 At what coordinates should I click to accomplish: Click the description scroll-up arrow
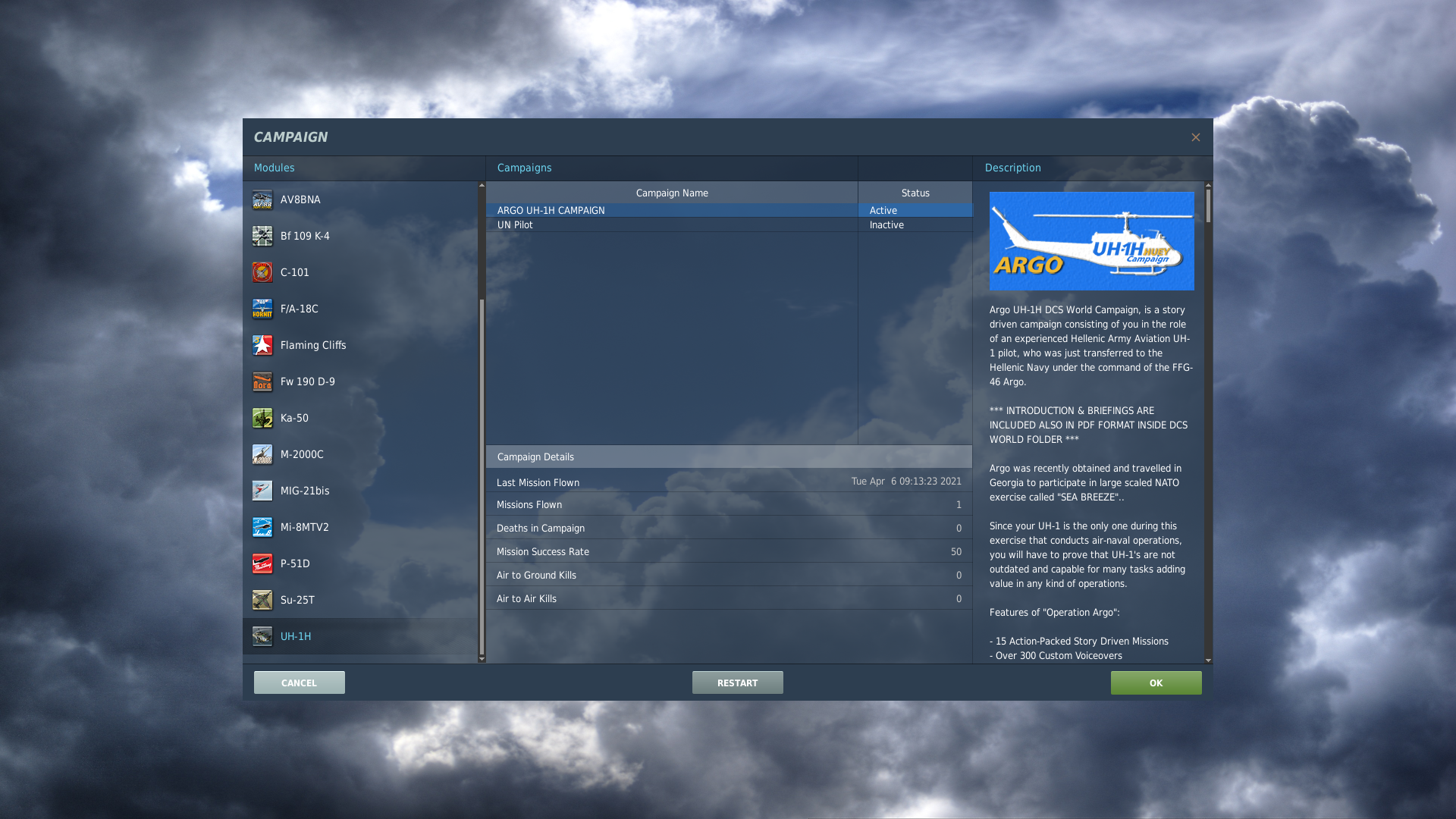click(1208, 185)
